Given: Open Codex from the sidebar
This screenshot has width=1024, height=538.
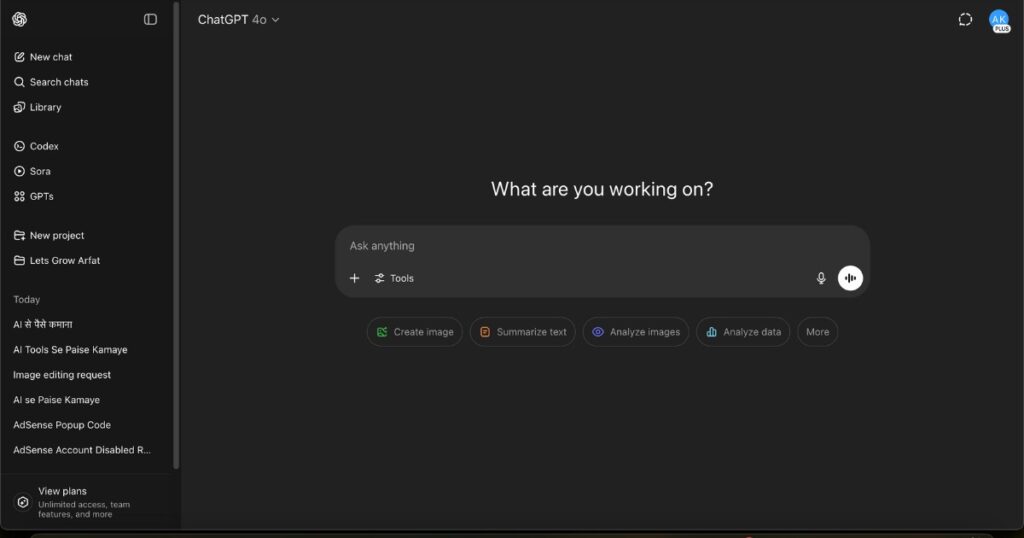Looking at the screenshot, I should pos(37,146).
